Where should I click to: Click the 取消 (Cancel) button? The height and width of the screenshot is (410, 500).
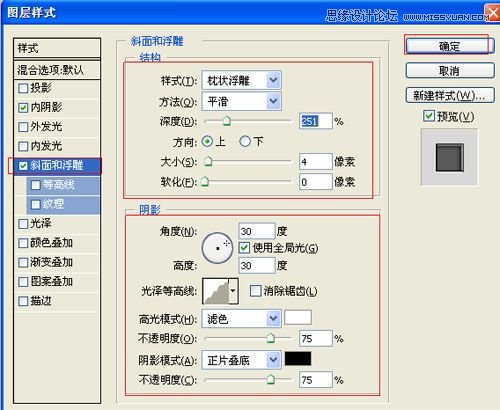click(x=450, y=71)
